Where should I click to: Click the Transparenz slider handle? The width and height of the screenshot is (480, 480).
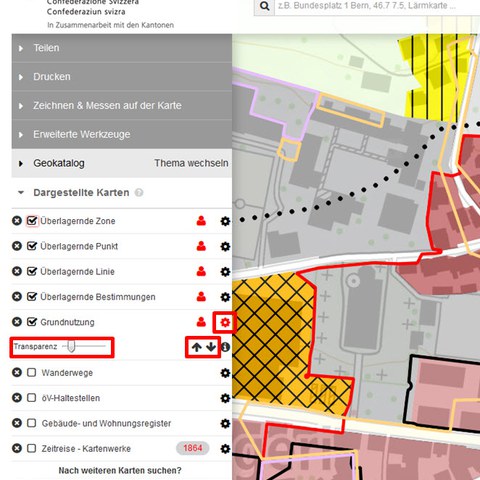click(71, 346)
